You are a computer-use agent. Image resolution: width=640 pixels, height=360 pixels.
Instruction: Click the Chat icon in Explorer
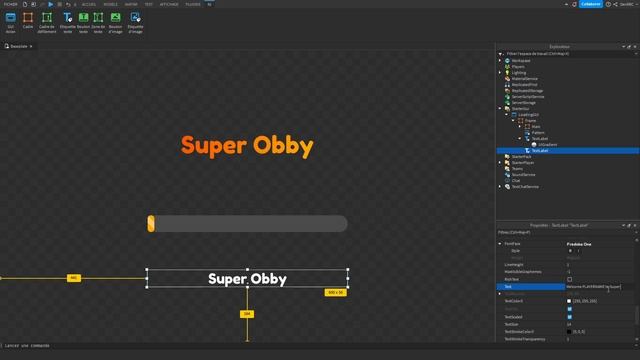(x=507, y=180)
